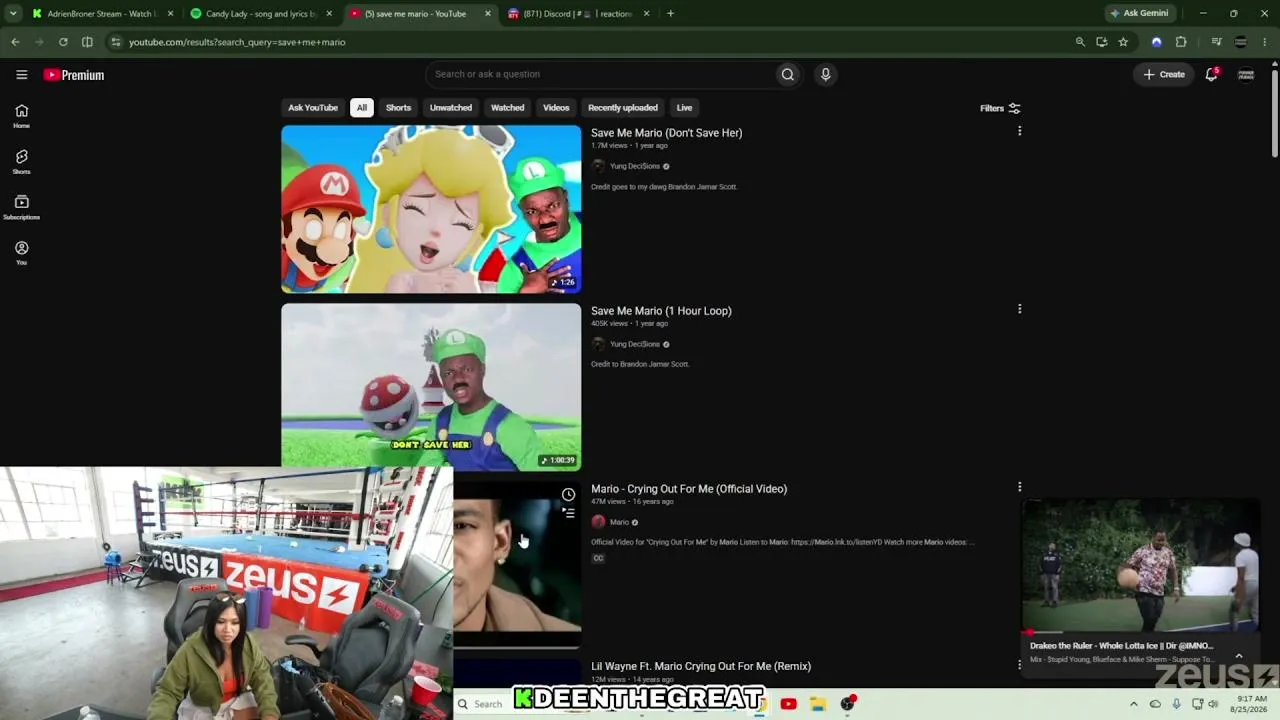Seek on the miniplayer progress bar
1280x720 pixels.
[x=1140, y=633]
